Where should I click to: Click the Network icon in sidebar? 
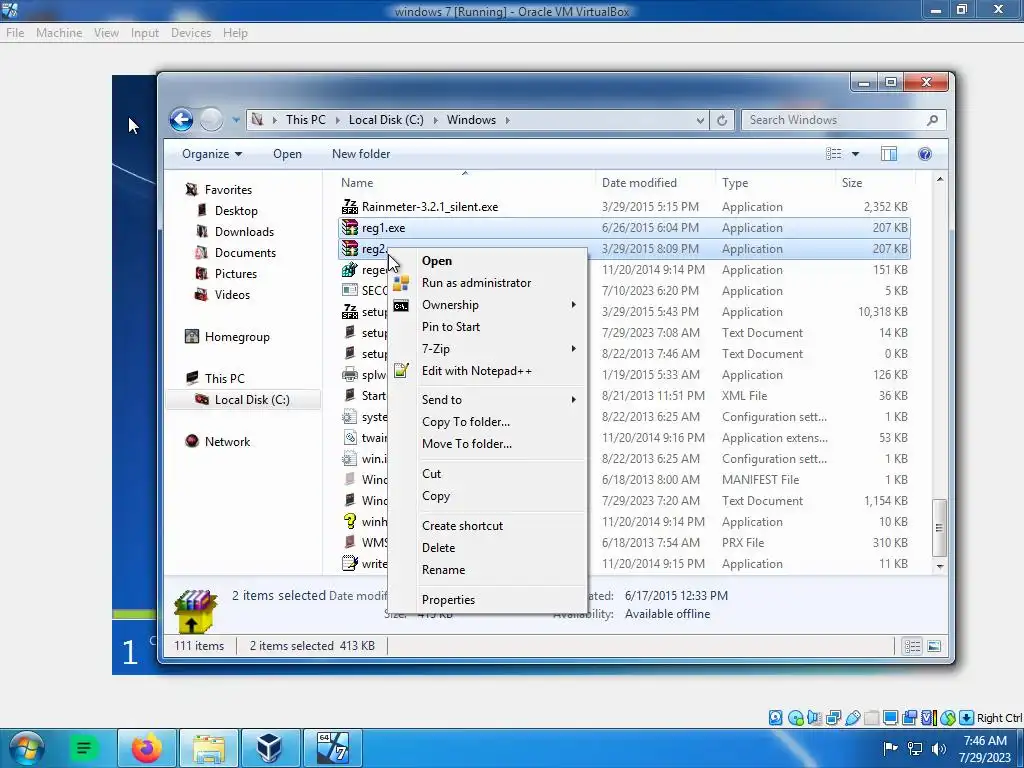(x=191, y=441)
